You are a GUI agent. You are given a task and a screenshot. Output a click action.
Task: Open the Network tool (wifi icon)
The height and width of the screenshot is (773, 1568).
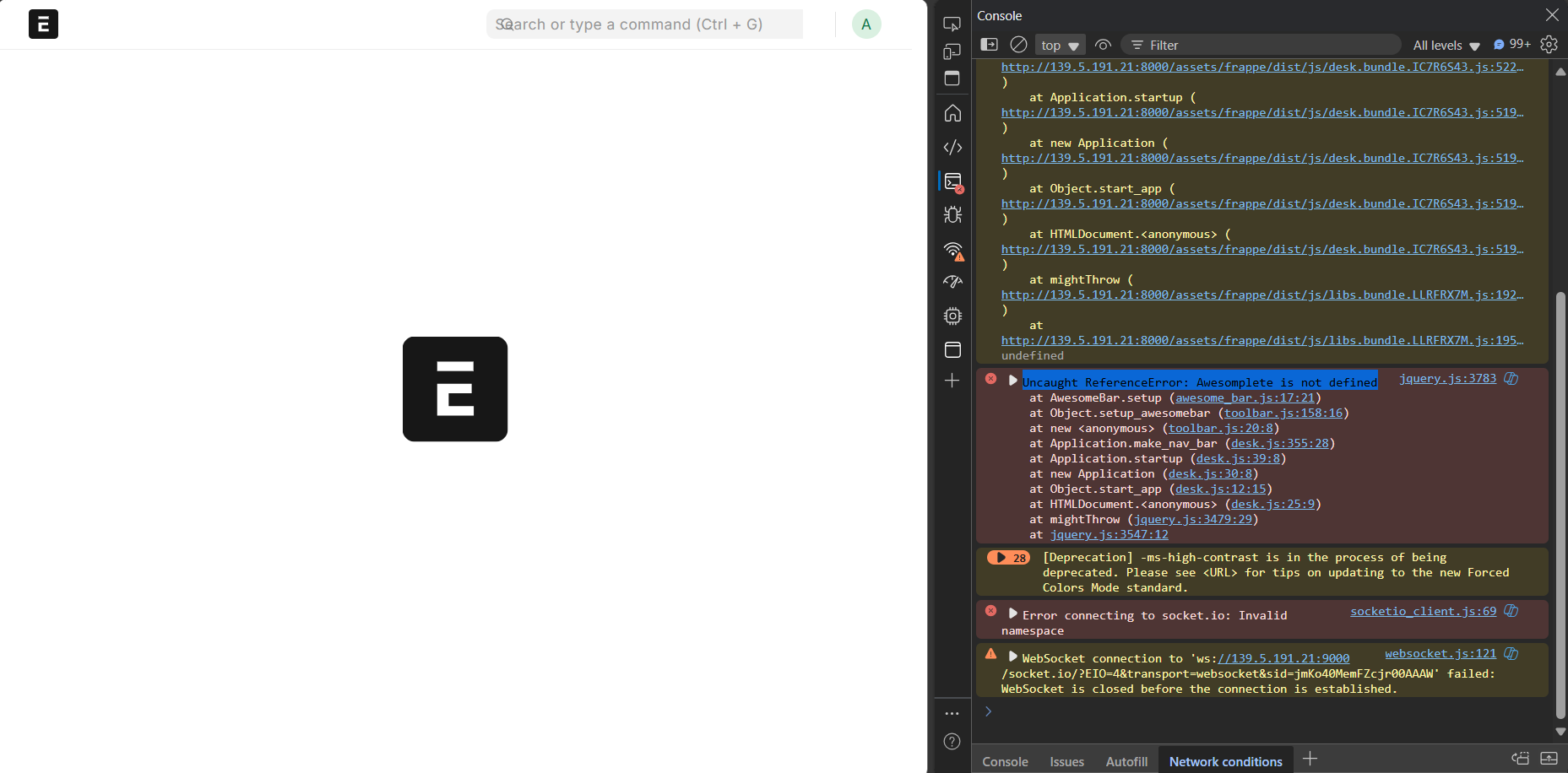pos(952,250)
